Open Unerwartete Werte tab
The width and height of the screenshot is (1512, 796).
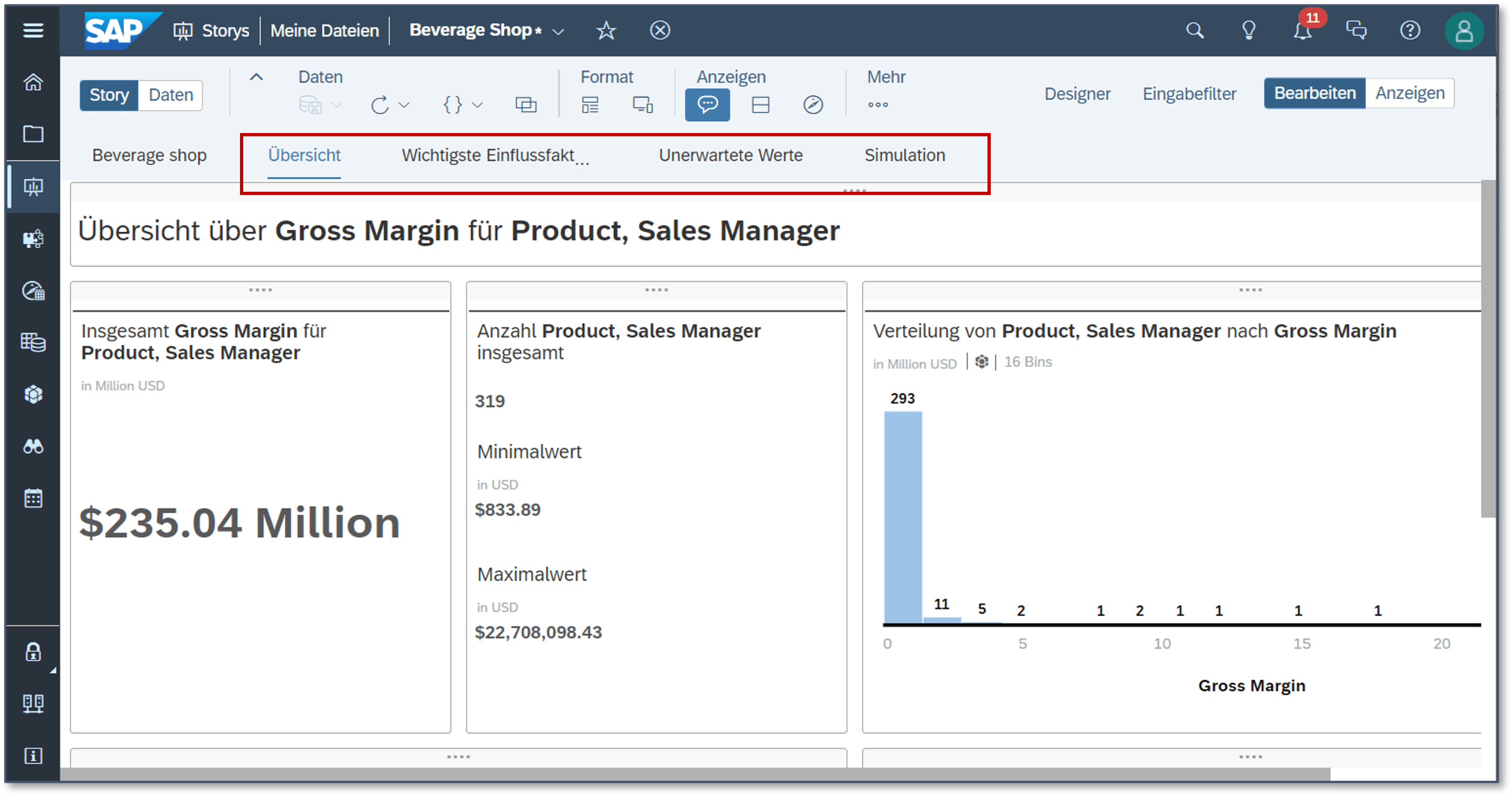(x=731, y=156)
